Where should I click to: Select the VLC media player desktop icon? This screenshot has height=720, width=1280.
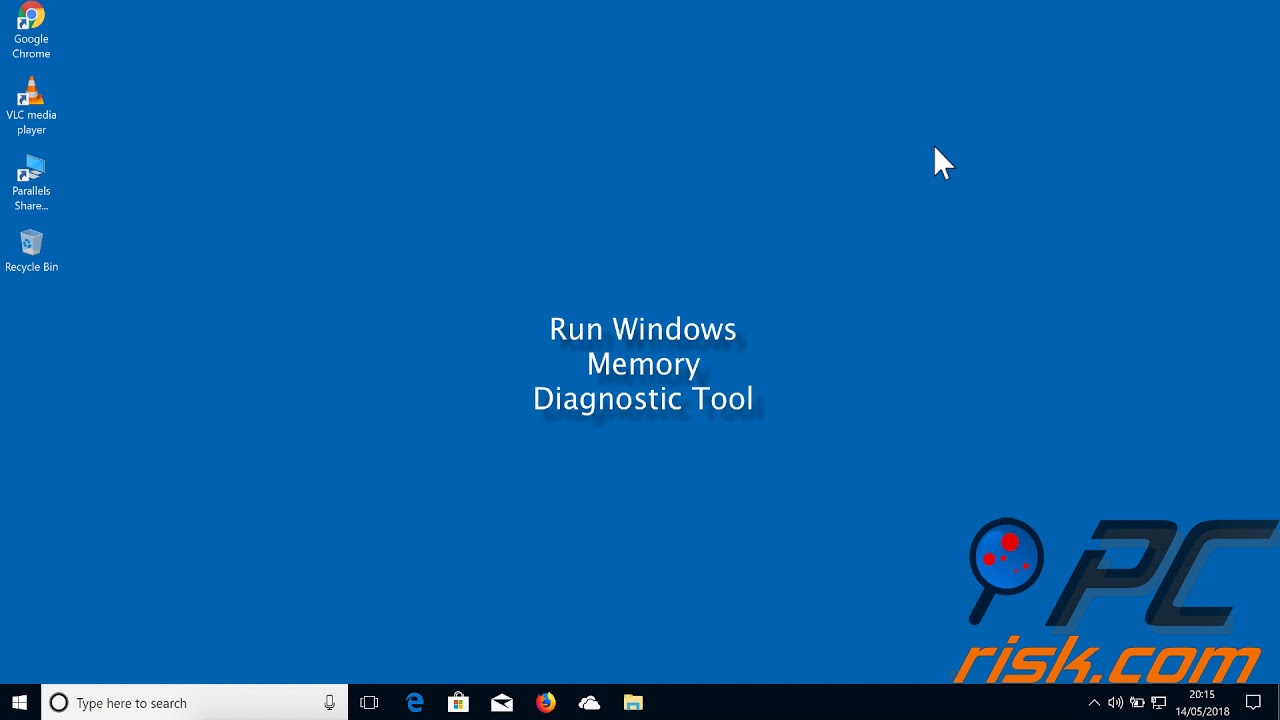tap(31, 107)
